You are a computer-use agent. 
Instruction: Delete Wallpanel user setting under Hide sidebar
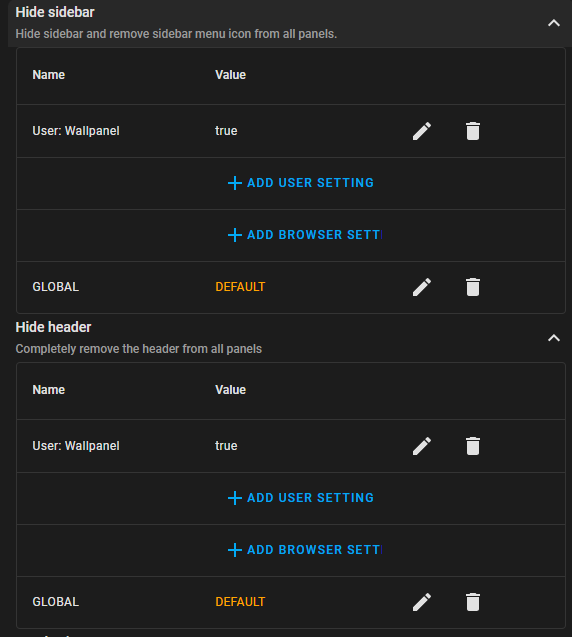click(x=473, y=131)
